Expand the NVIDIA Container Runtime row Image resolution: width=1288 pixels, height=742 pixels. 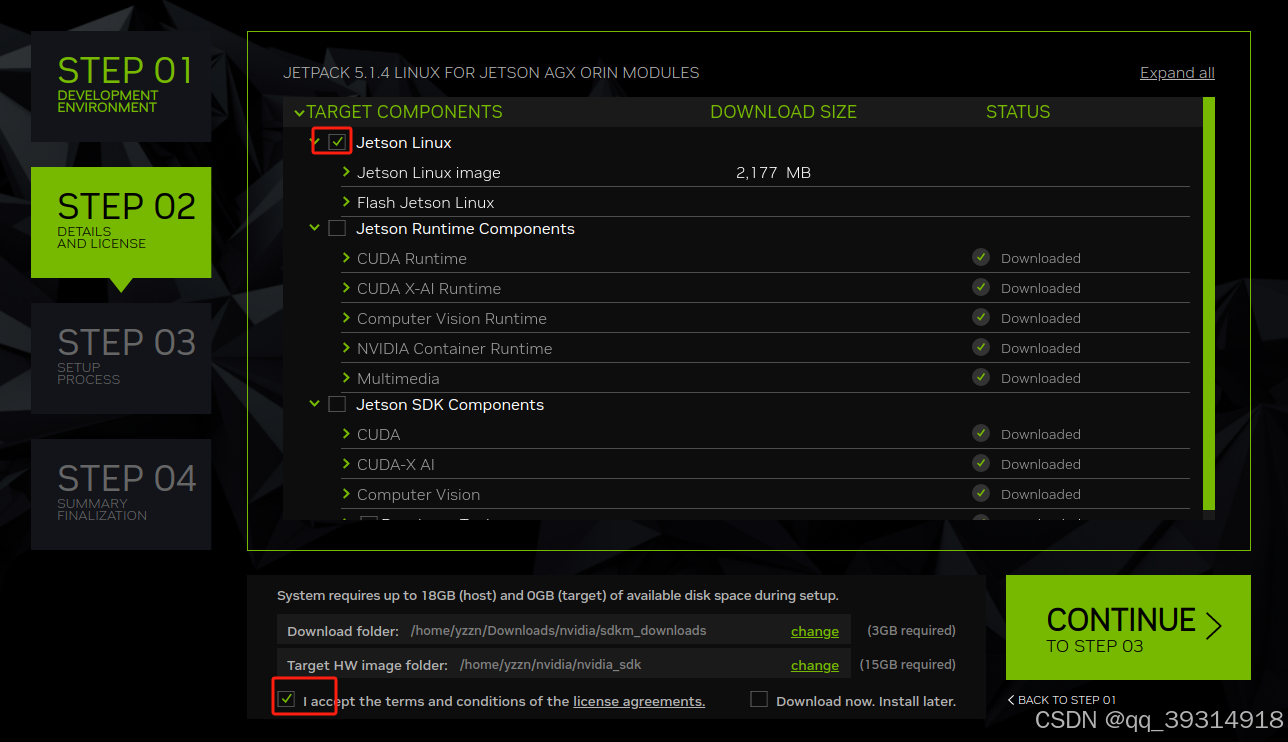point(346,348)
